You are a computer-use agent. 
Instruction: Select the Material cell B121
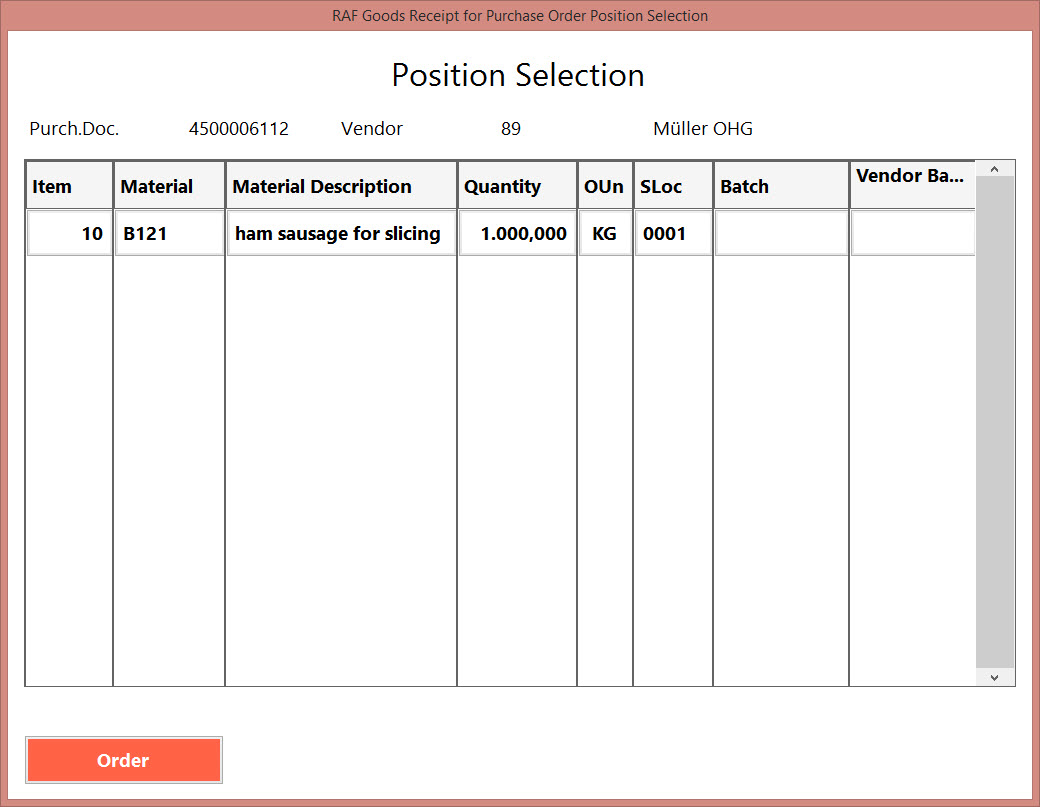pyautogui.click(x=169, y=233)
